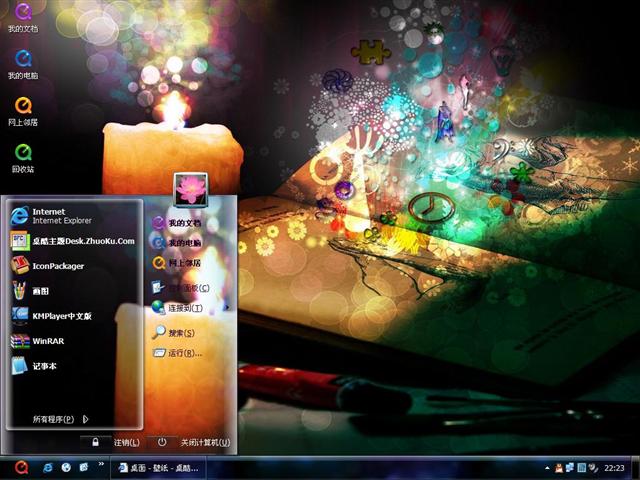
Task: Click the globe icon in quick launch
Action: (66, 468)
